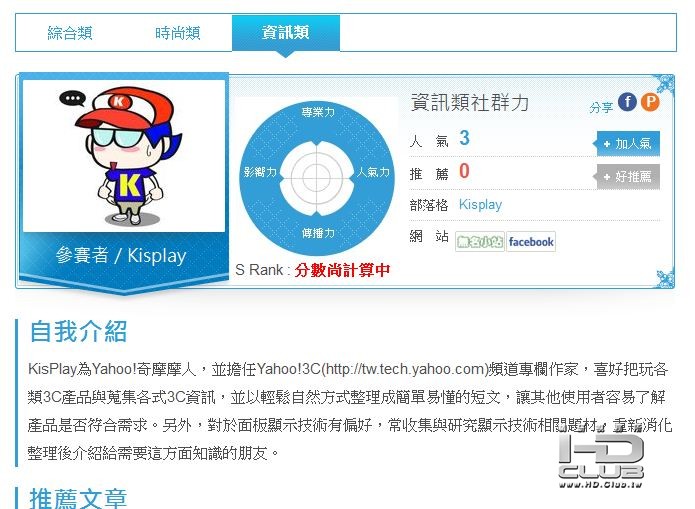Click the 分數尚計算中 rank text

(342, 270)
